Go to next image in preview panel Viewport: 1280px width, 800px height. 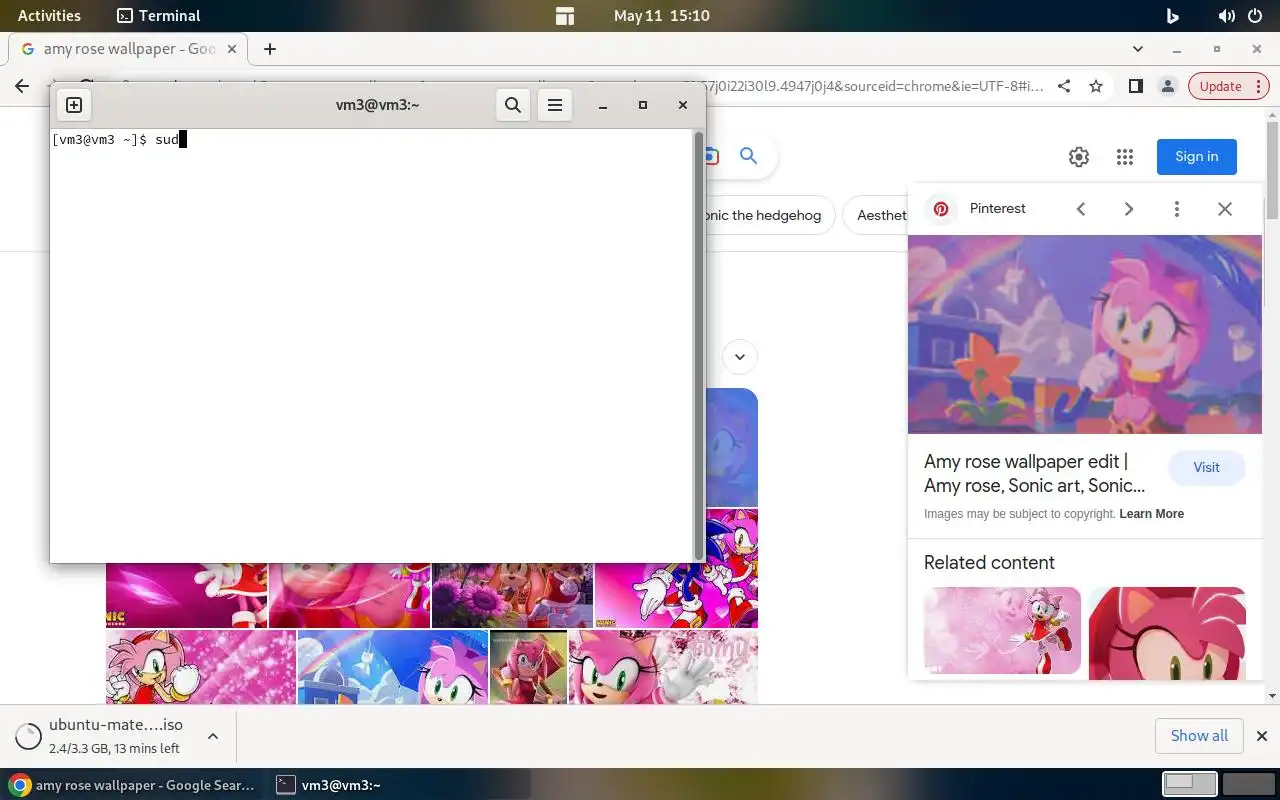point(1129,209)
